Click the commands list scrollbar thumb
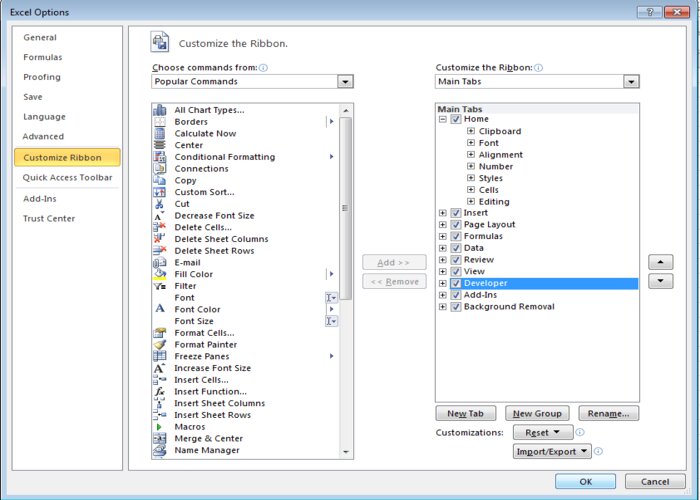The width and height of the screenshot is (700, 500). (x=346, y=208)
